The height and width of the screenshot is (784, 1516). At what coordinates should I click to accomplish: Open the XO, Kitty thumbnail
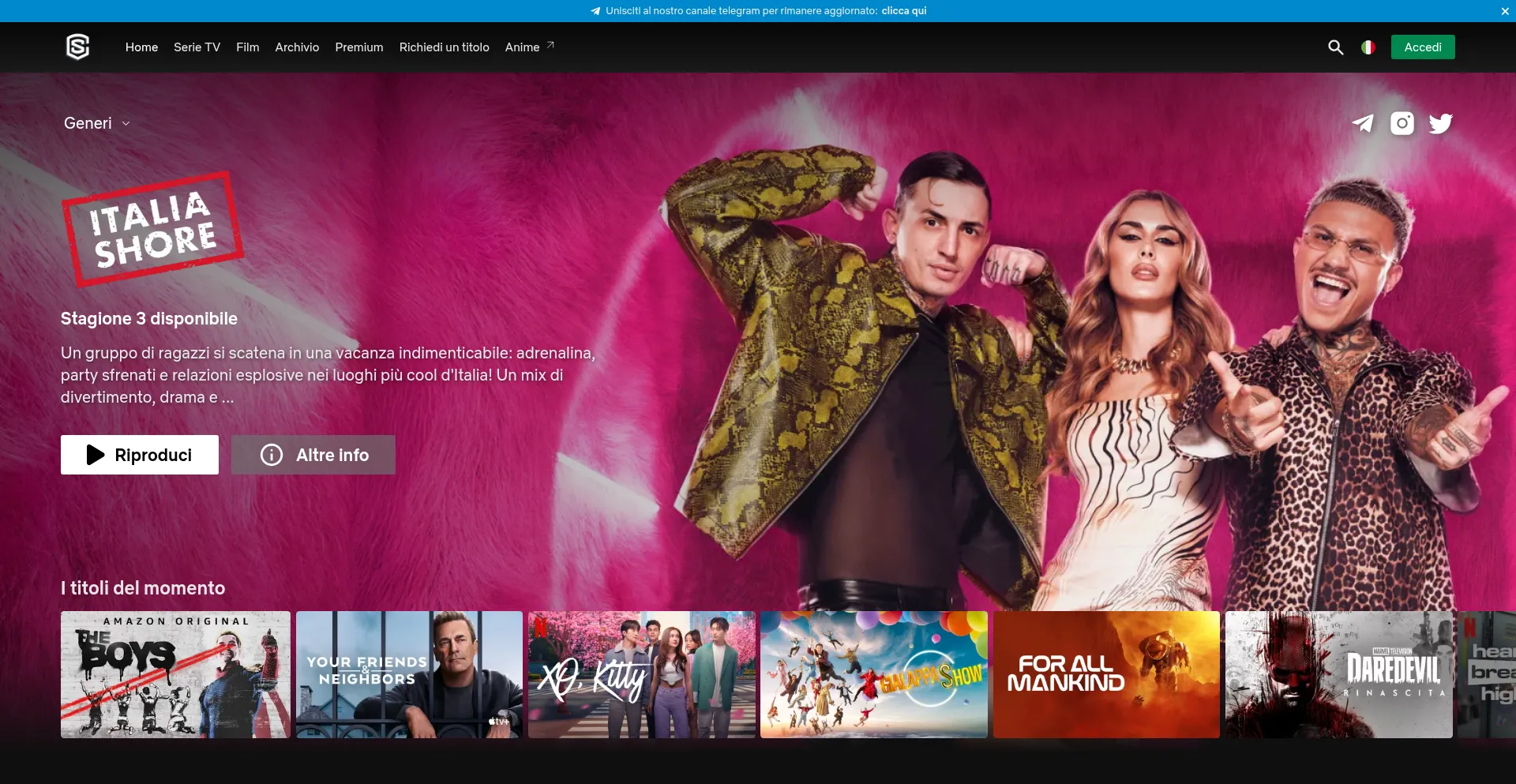point(641,675)
